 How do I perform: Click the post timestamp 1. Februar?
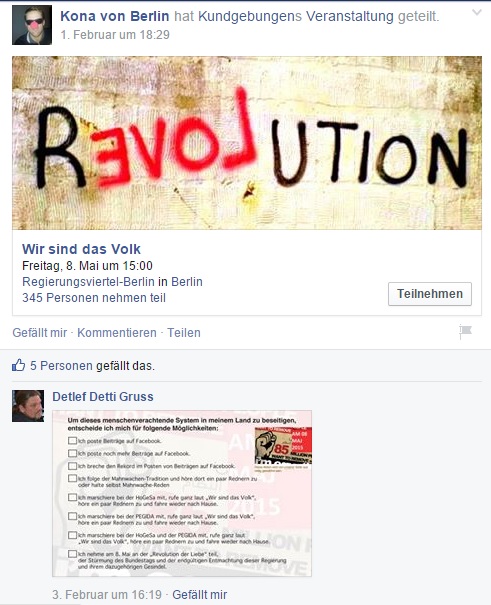(x=115, y=35)
